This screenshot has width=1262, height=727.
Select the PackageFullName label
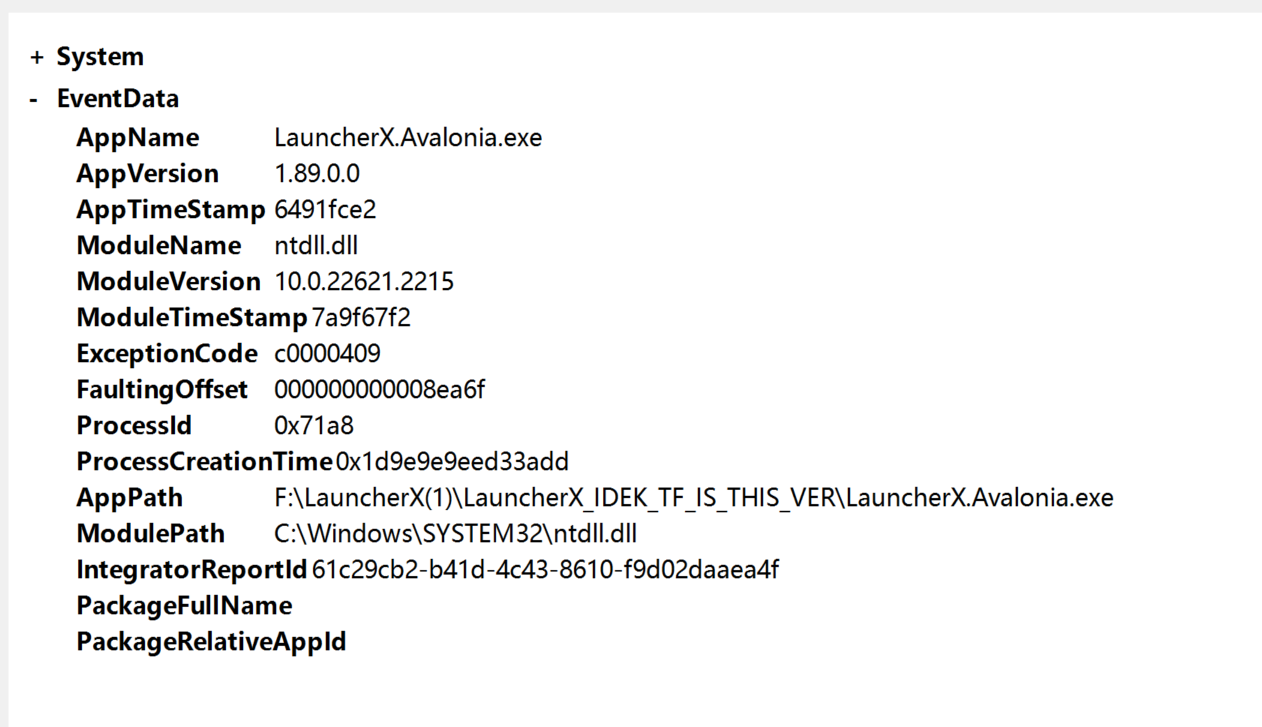coord(183,605)
